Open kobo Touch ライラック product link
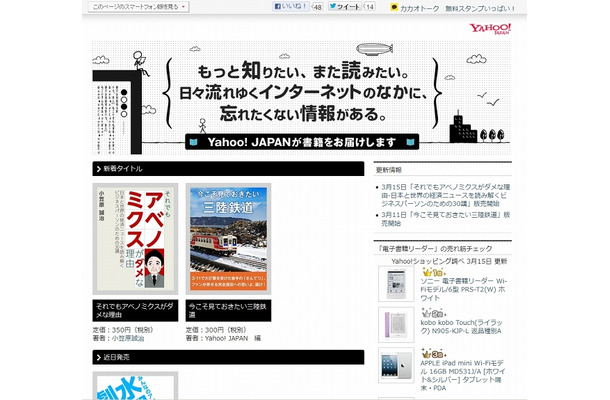 (461, 327)
